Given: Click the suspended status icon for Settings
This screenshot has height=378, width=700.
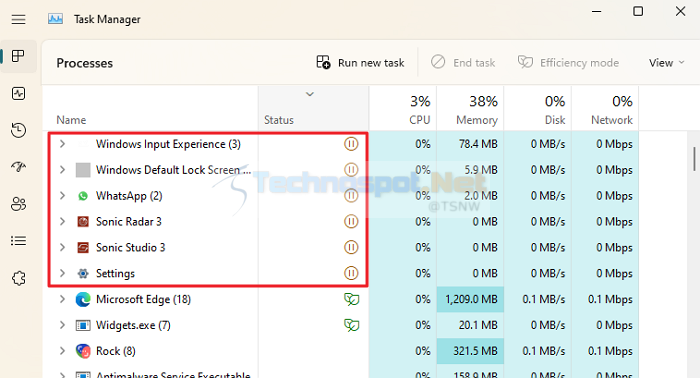Looking at the screenshot, I should (351, 273).
